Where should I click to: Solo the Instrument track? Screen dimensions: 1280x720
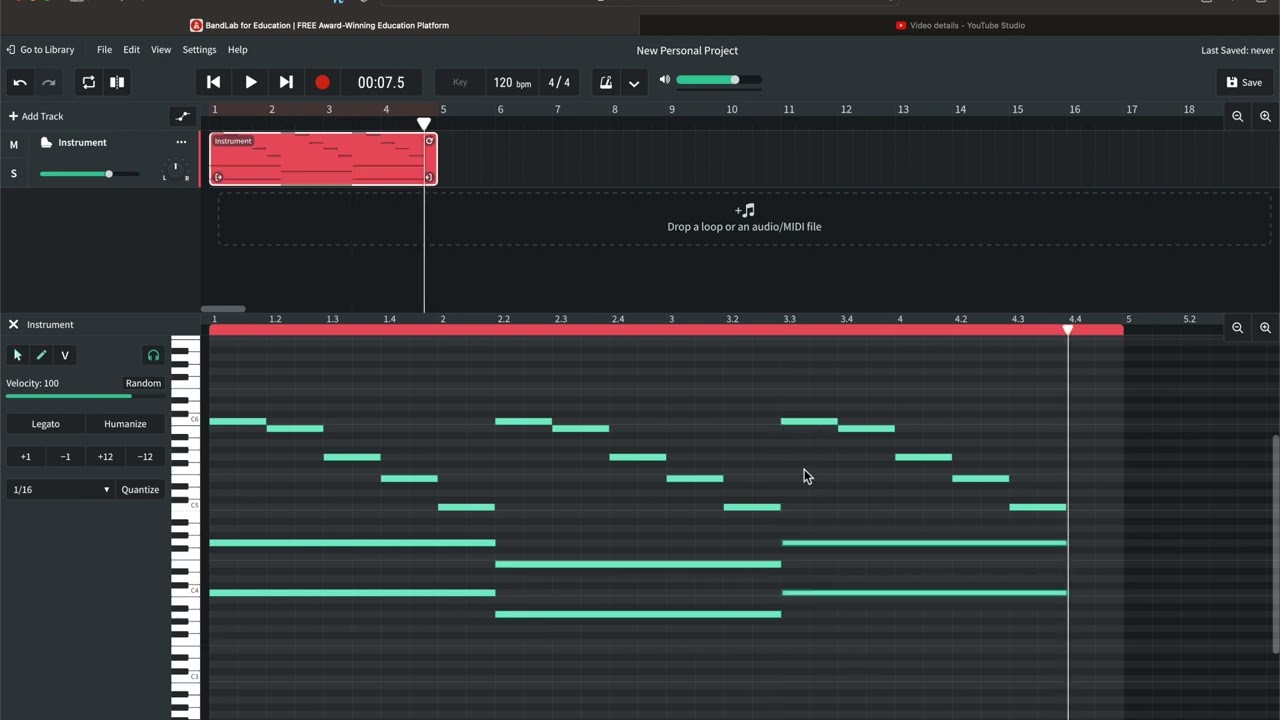tap(14, 174)
